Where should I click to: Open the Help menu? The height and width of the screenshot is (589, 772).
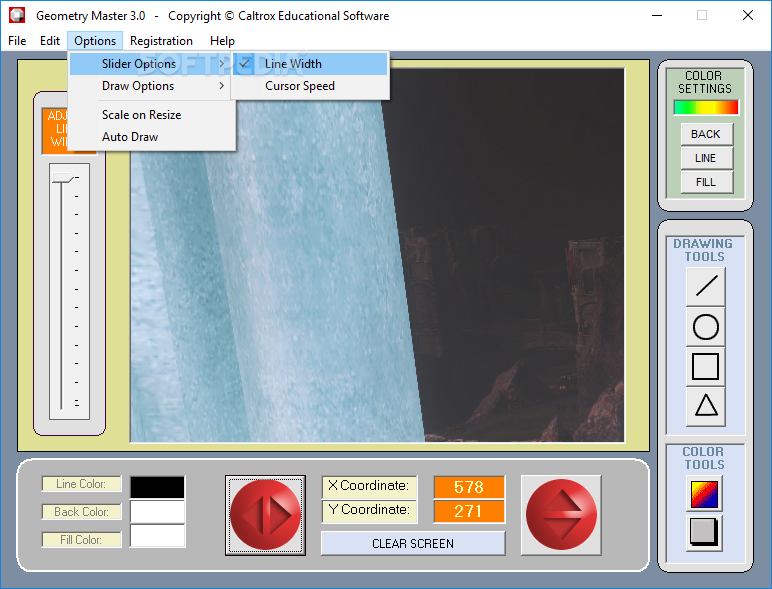tap(222, 41)
